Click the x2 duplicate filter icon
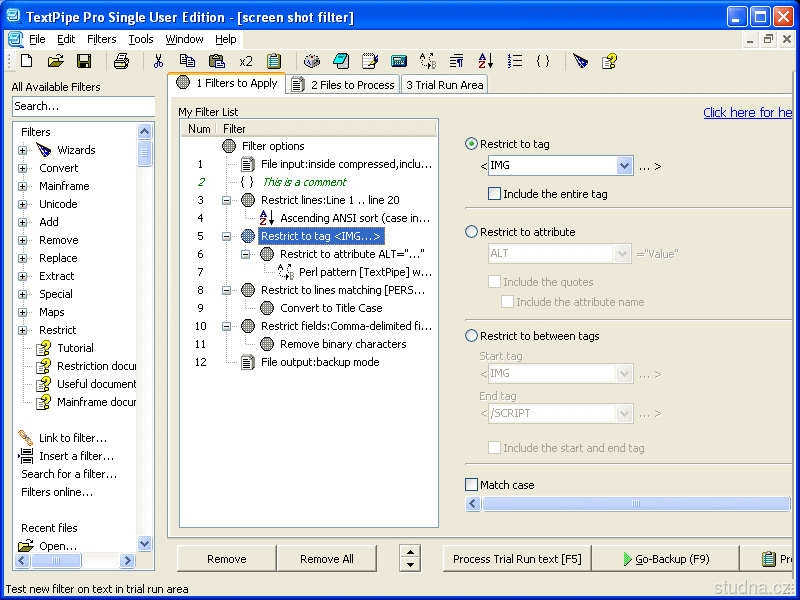The width and height of the screenshot is (800, 600). 246,61
